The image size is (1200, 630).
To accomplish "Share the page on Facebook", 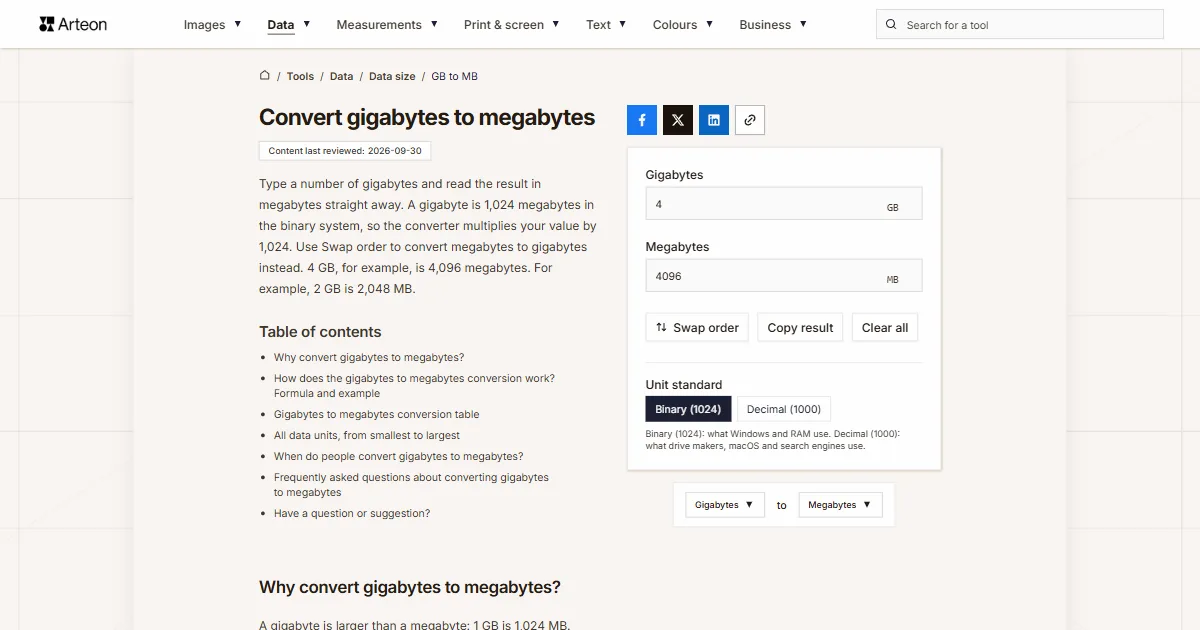I will tap(642, 120).
